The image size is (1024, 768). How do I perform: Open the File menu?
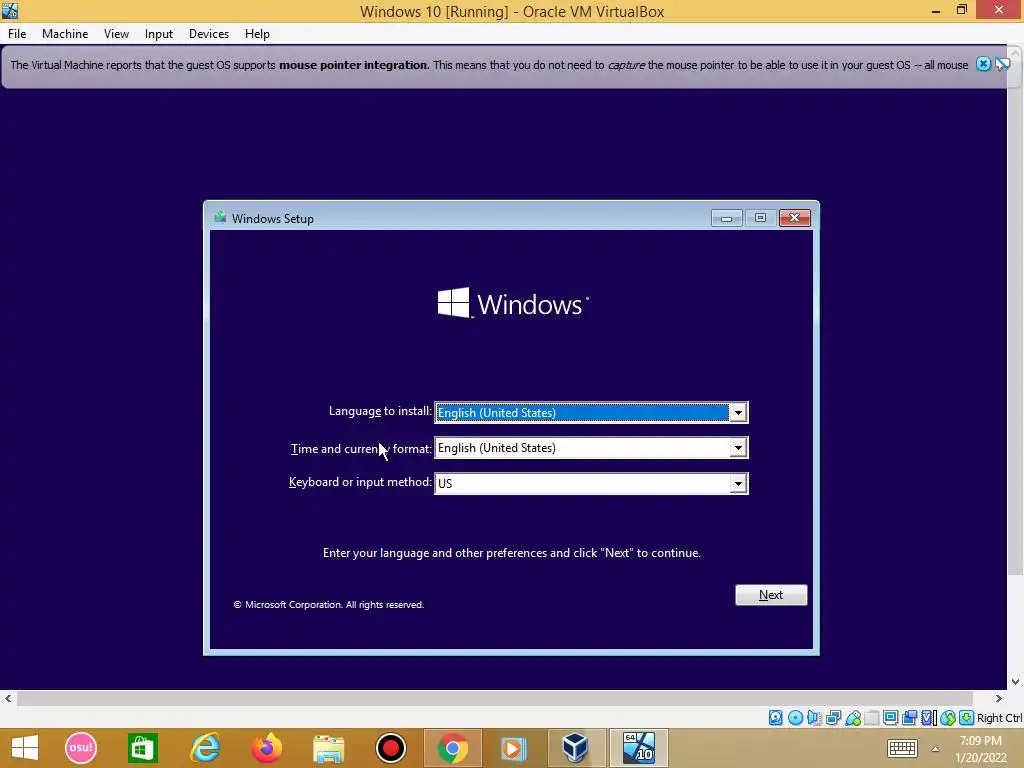point(17,34)
